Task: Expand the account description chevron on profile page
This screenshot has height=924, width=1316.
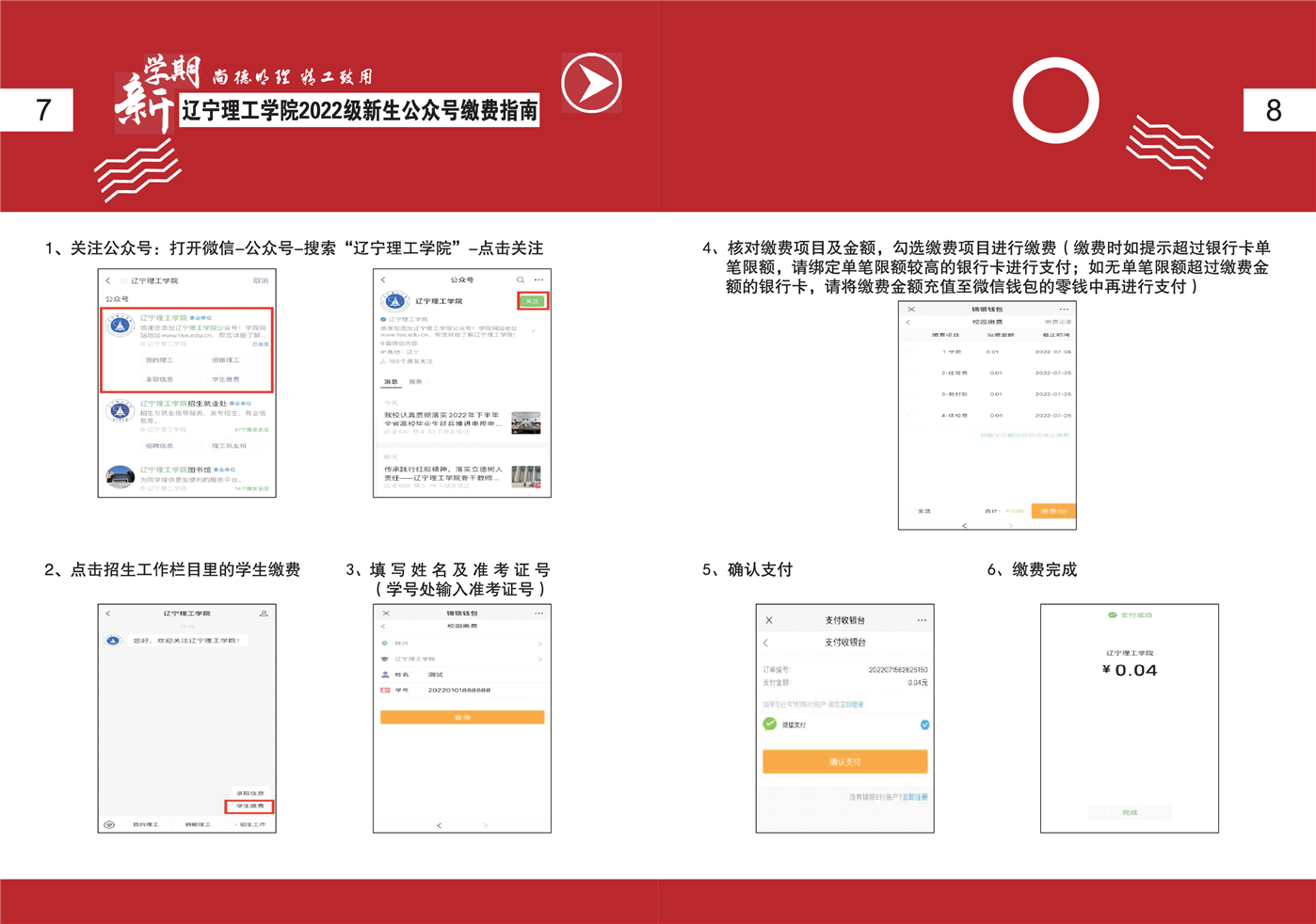Action: coord(534,331)
